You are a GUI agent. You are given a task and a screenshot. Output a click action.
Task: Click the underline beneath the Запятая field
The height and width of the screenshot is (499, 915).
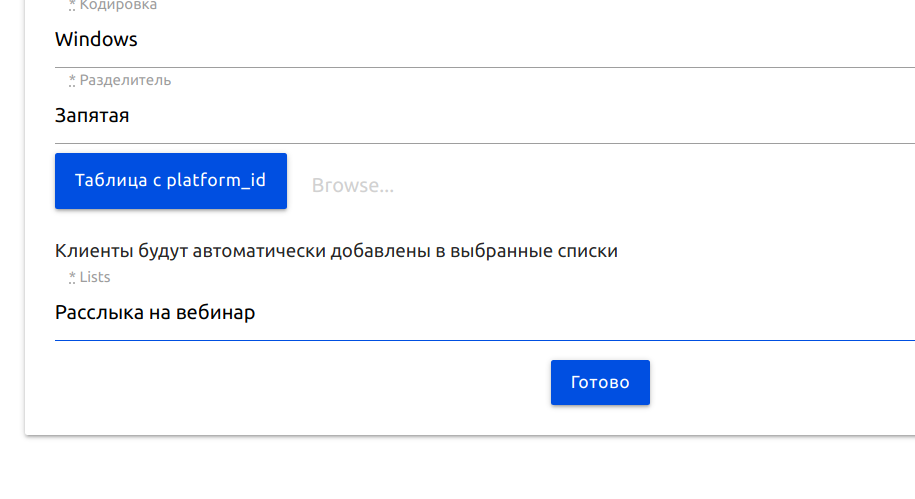(484, 143)
